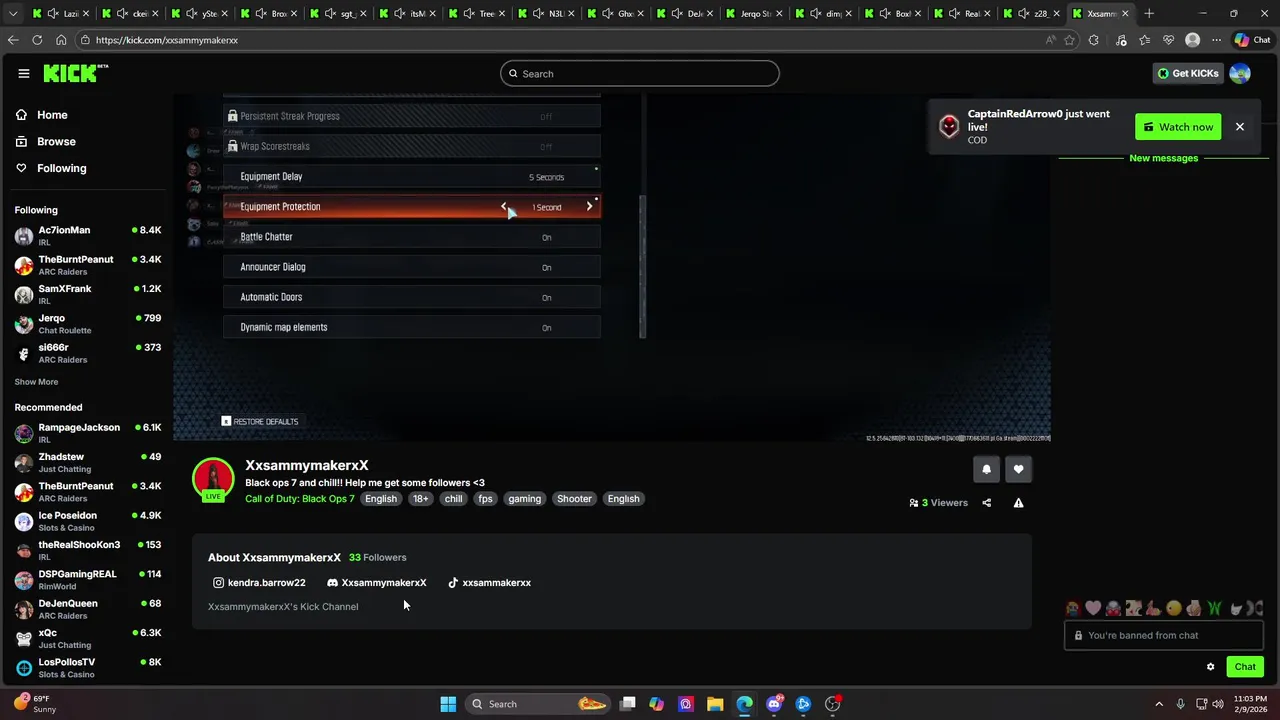Screen dimensions: 1280x720
Task: Watch CaptainRedArrow0 now
Action: [x=1178, y=127]
